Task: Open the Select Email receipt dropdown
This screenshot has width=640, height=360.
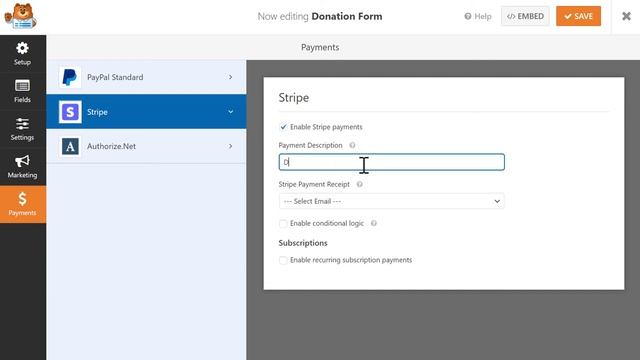Action: (x=391, y=201)
